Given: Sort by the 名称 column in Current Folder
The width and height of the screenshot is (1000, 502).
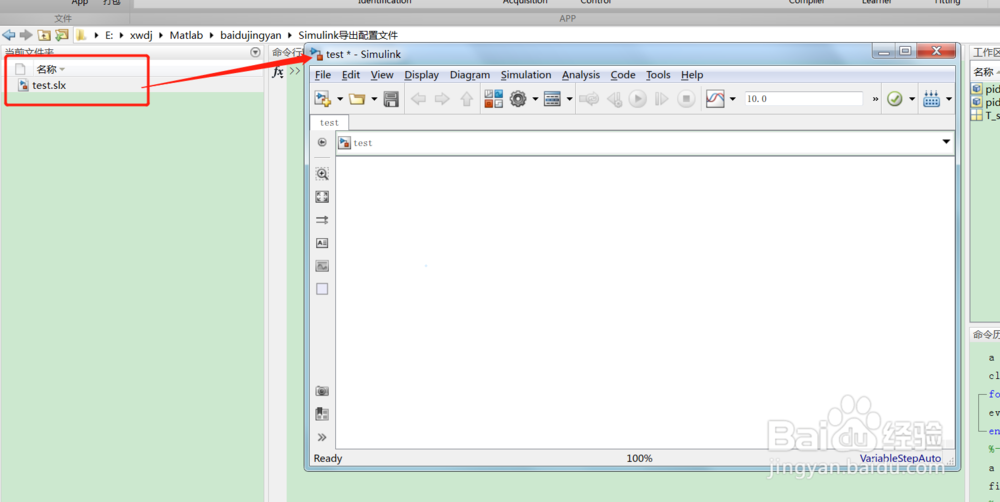Looking at the screenshot, I should tap(47, 69).
